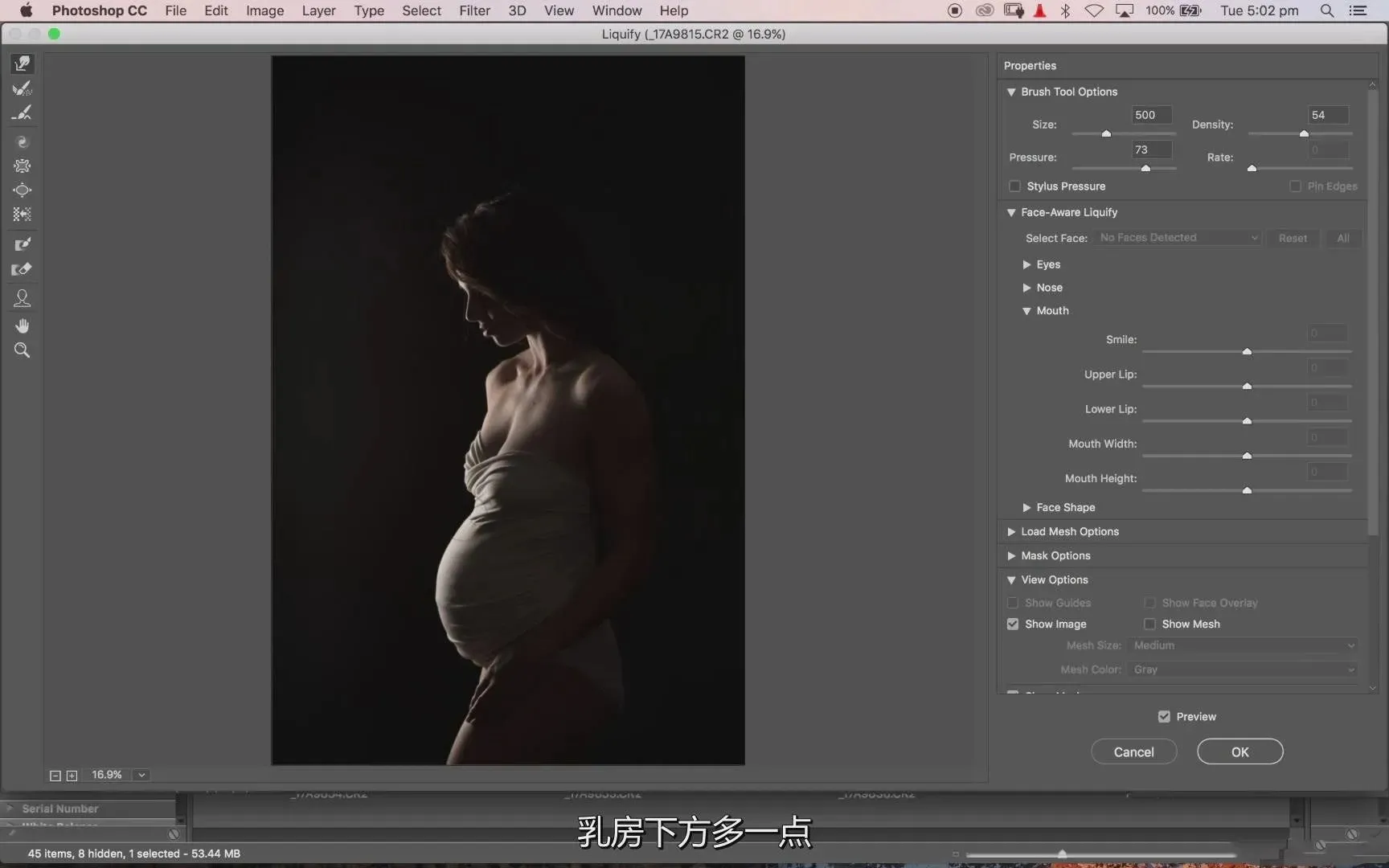The height and width of the screenshot is (868, 1389).
Task: Open the Window menu
Action: pyautogui.click(x=617, y=10)
